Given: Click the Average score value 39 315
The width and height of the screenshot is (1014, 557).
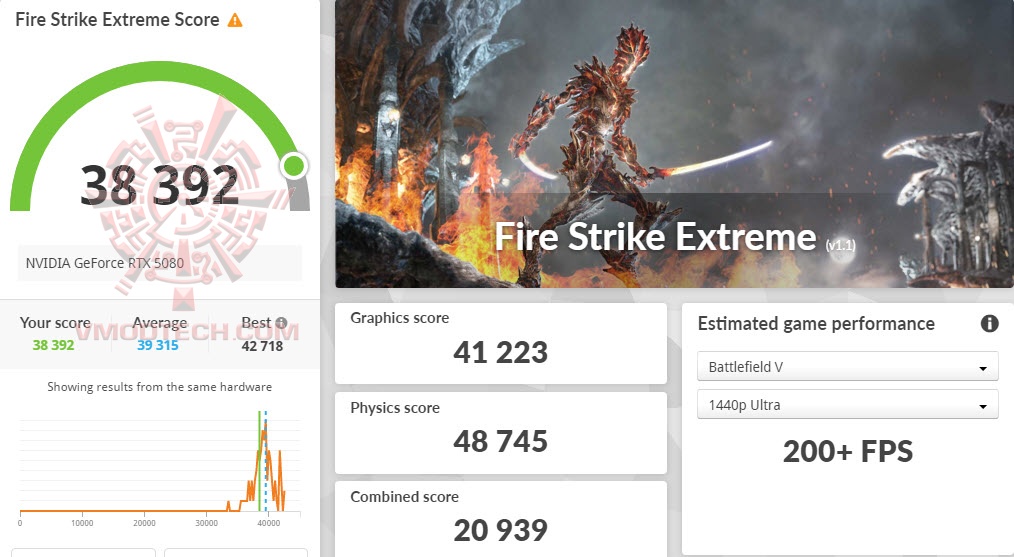Looking at the screenshot, I should [x=157, y=345].
